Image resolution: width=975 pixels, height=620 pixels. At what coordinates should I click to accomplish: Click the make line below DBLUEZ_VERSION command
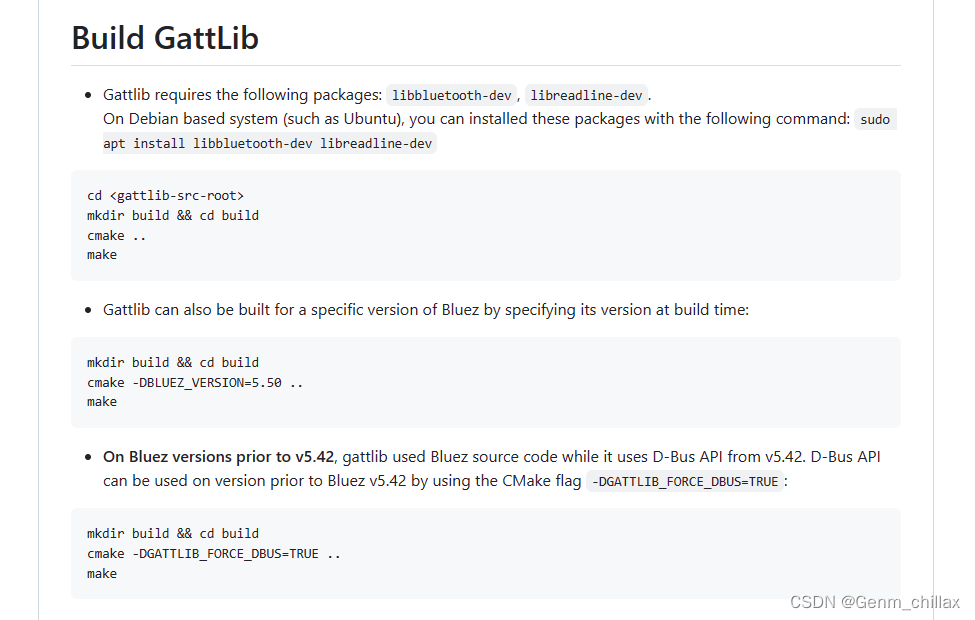pyautogui.click(x=102, y=402)
